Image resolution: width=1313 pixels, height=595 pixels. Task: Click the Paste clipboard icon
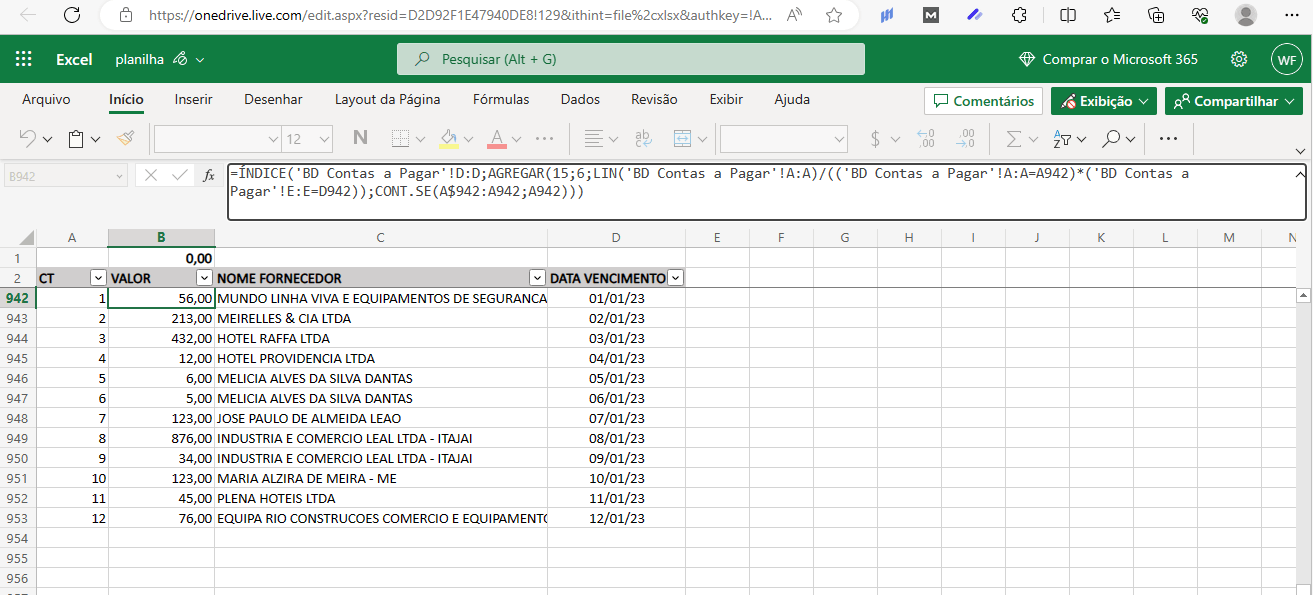[76, 138]
